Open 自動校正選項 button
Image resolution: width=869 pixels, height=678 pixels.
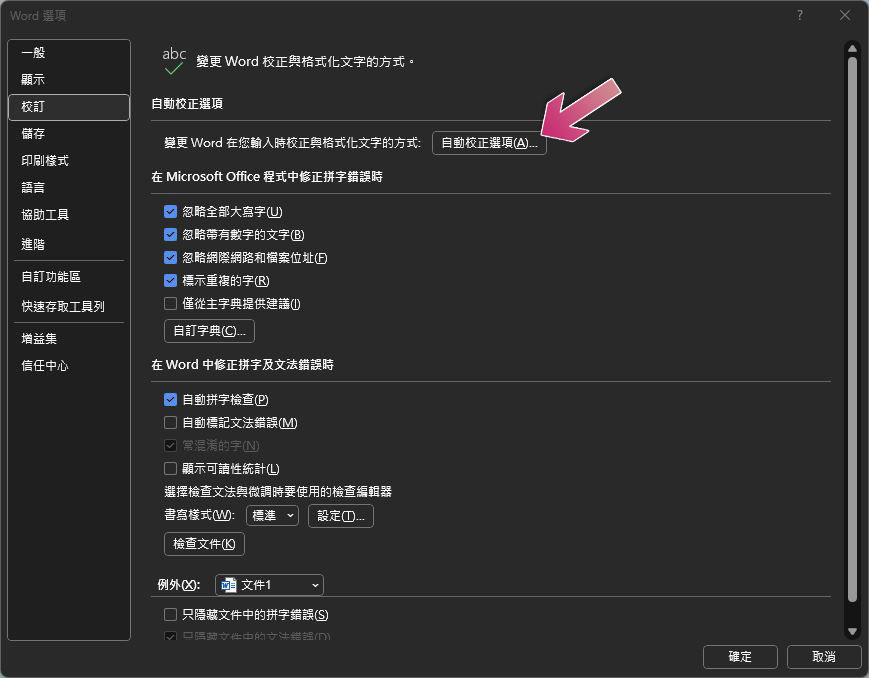(x=489, y=143)
